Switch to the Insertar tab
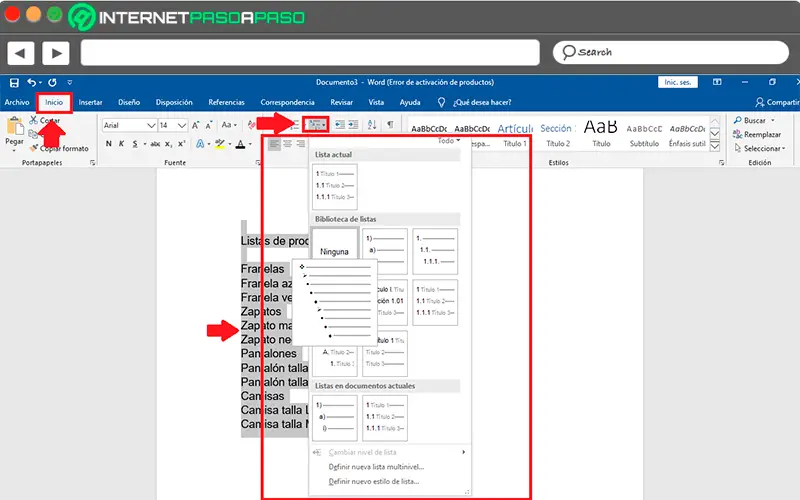This screenshot has height=500, width=800. 90,102
